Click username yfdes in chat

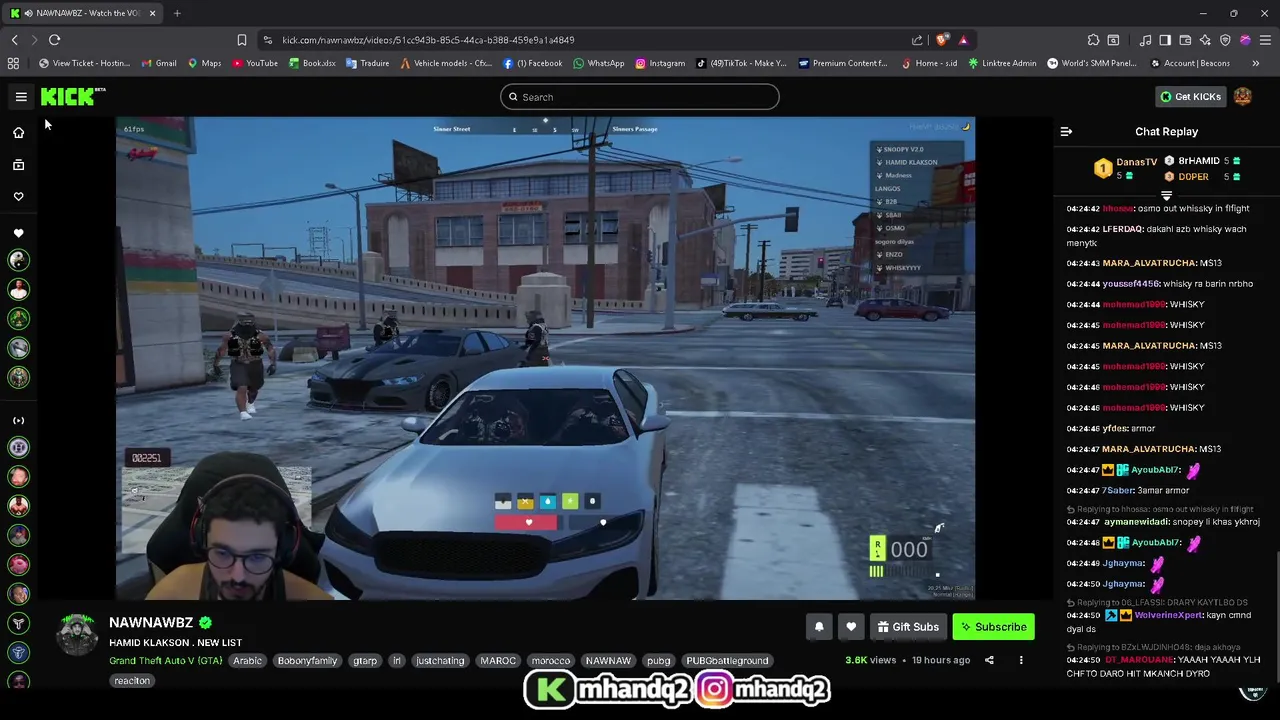coord(1114,429)
